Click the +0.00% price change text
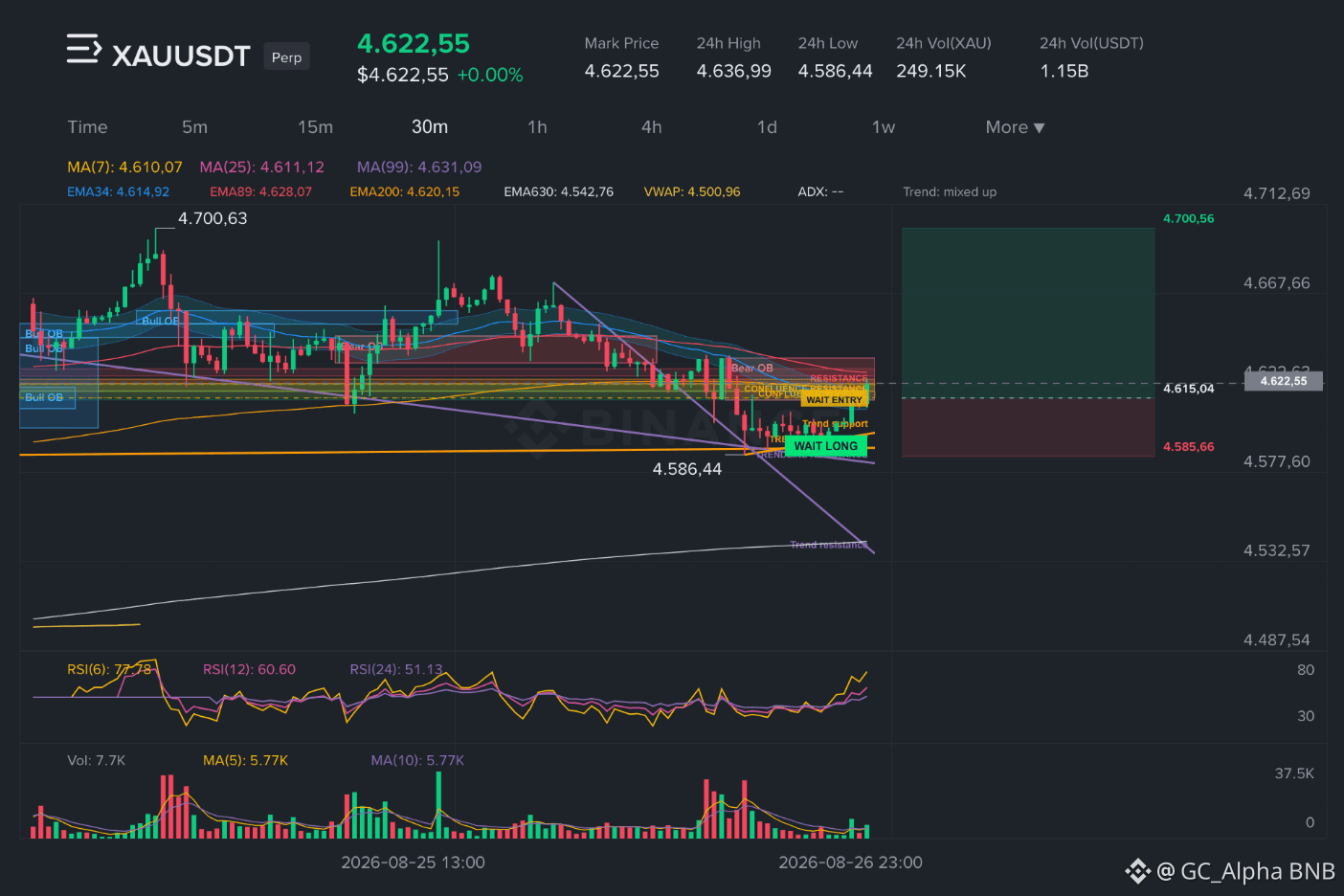The image size is (1344, 896). pyautogui.click(x=490, y=75)
